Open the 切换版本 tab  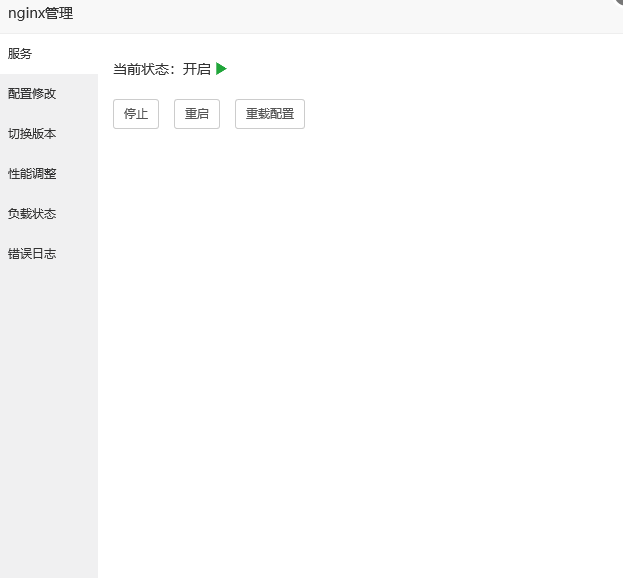[49, 134]
